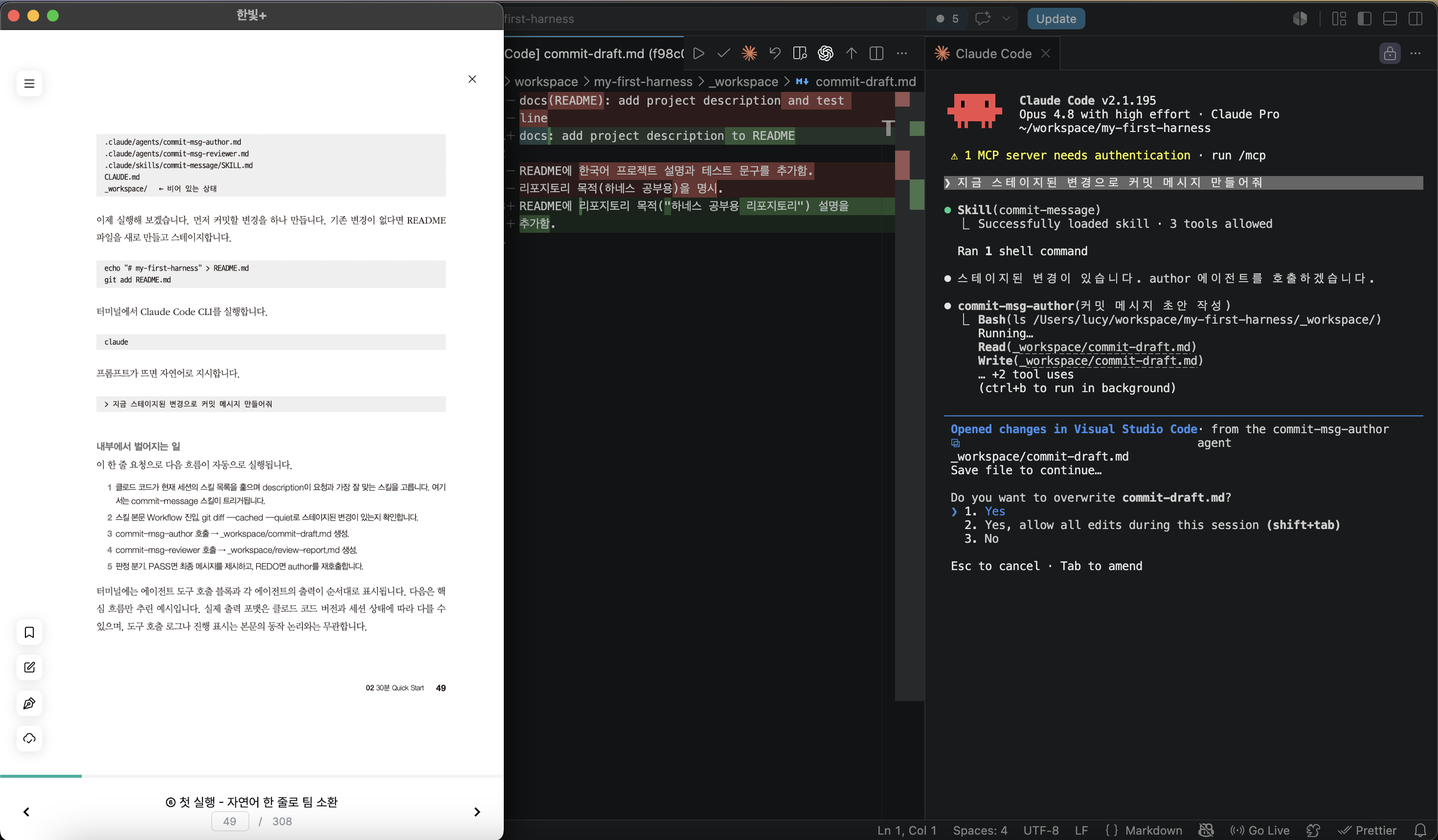Screen dimensions: 1438x840
Task: Click UTF-8 encoding in status bar
Action: (1041, 830)
